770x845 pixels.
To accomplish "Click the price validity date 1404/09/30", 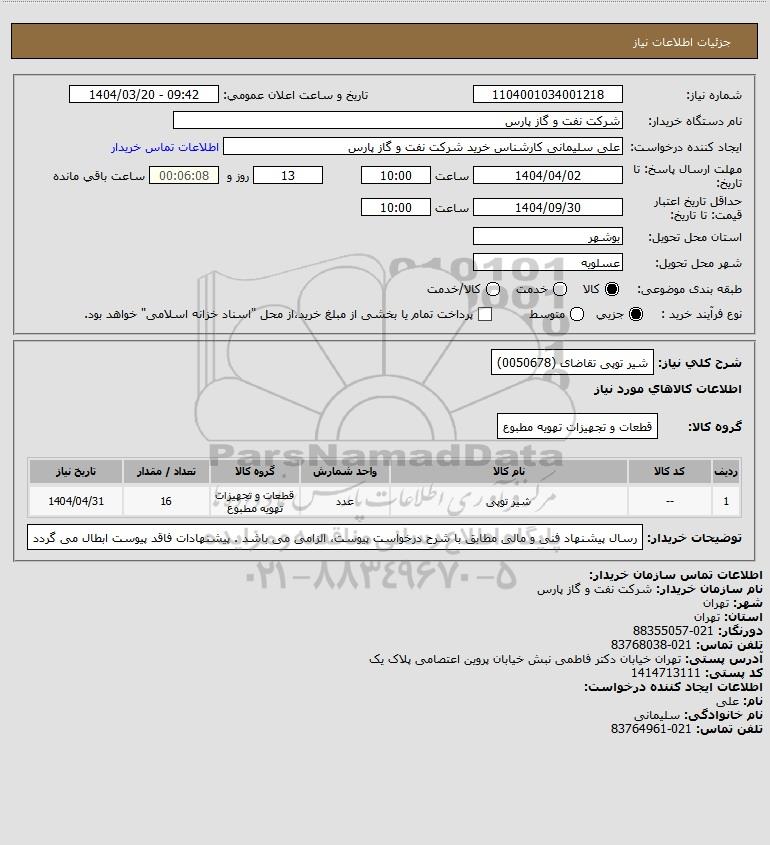I will (x=547, y=207).
